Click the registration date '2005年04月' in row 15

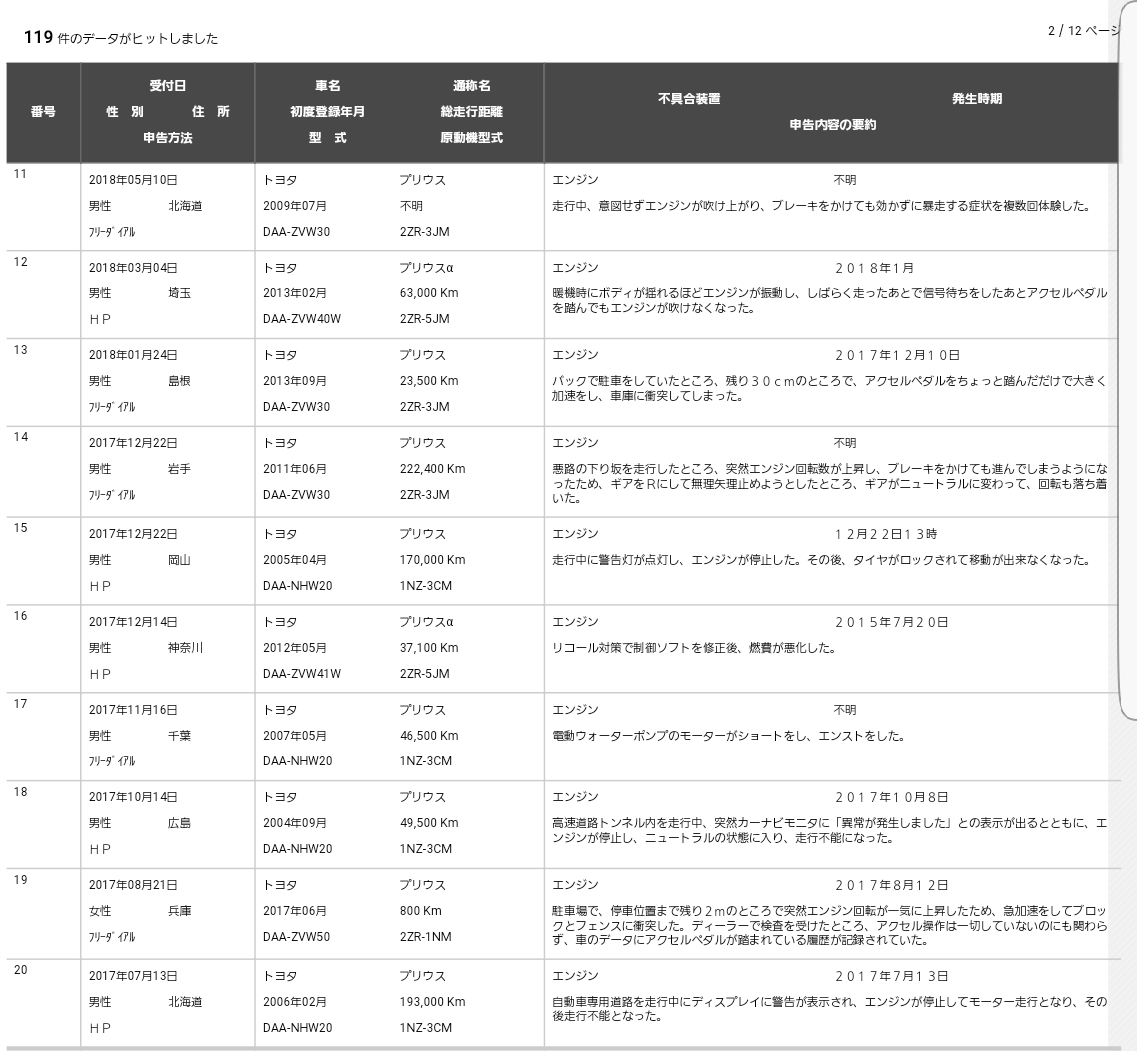[294, 560]
